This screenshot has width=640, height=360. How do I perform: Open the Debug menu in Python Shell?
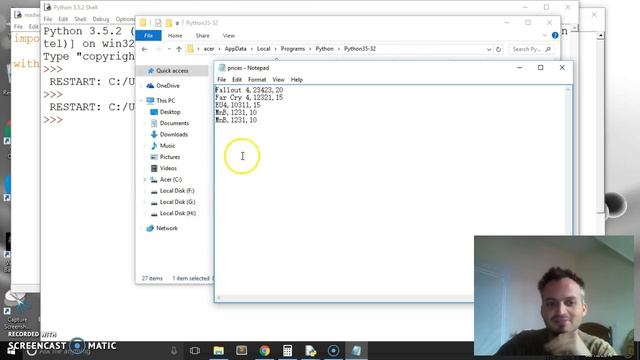pos(100,19)
